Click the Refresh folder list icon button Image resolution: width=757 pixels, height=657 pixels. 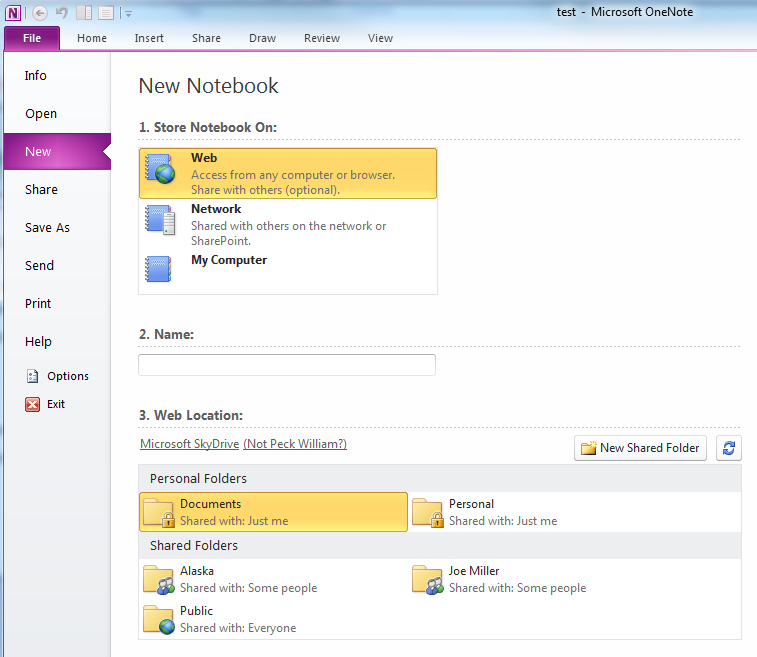[x=729, y=448]
